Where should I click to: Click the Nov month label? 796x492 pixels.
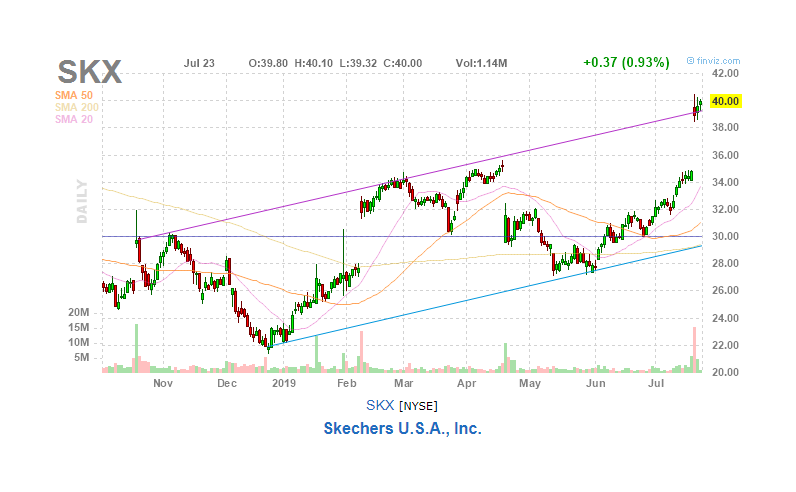163,383
